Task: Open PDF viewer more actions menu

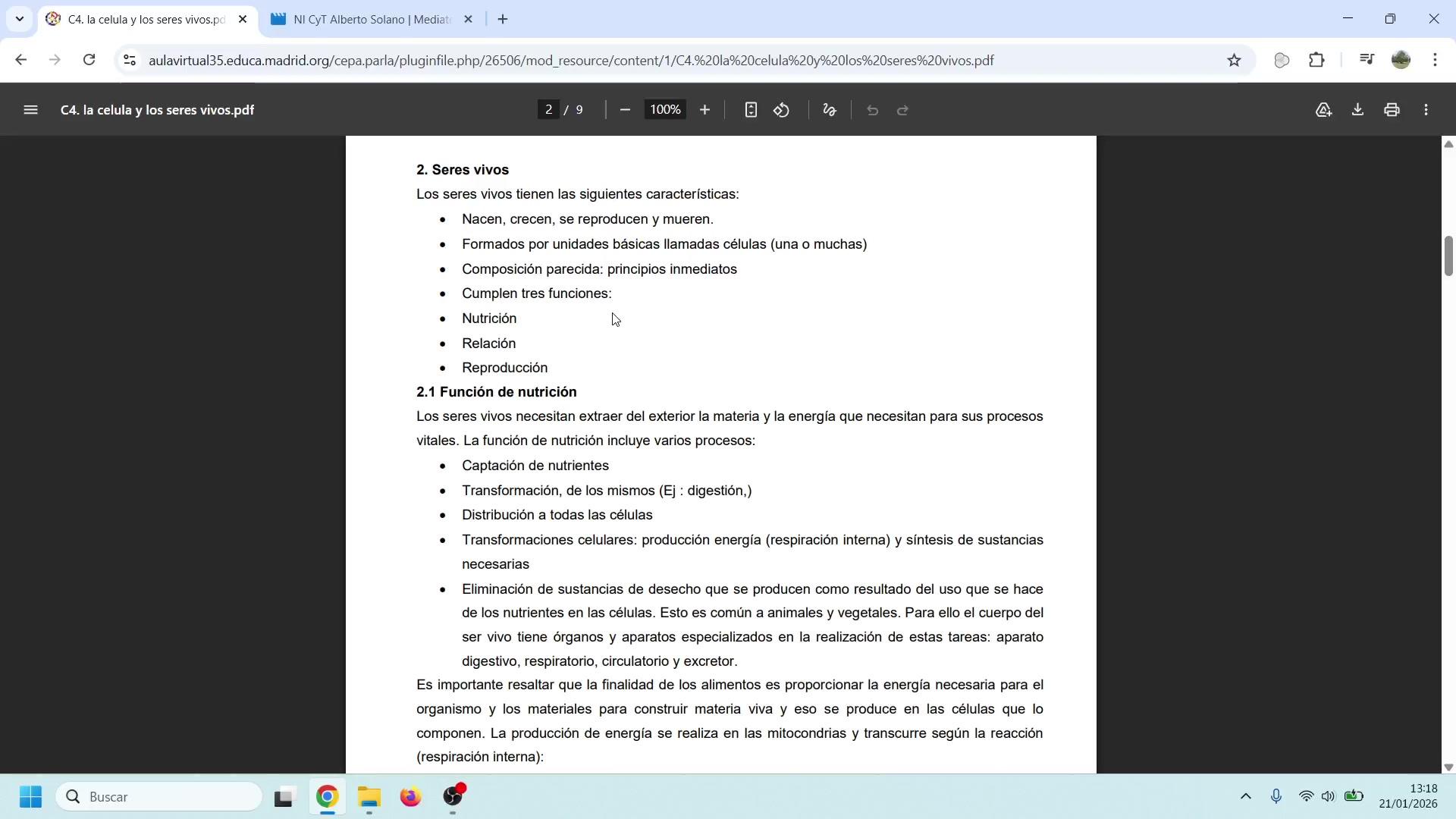Action: point(1426,110)
